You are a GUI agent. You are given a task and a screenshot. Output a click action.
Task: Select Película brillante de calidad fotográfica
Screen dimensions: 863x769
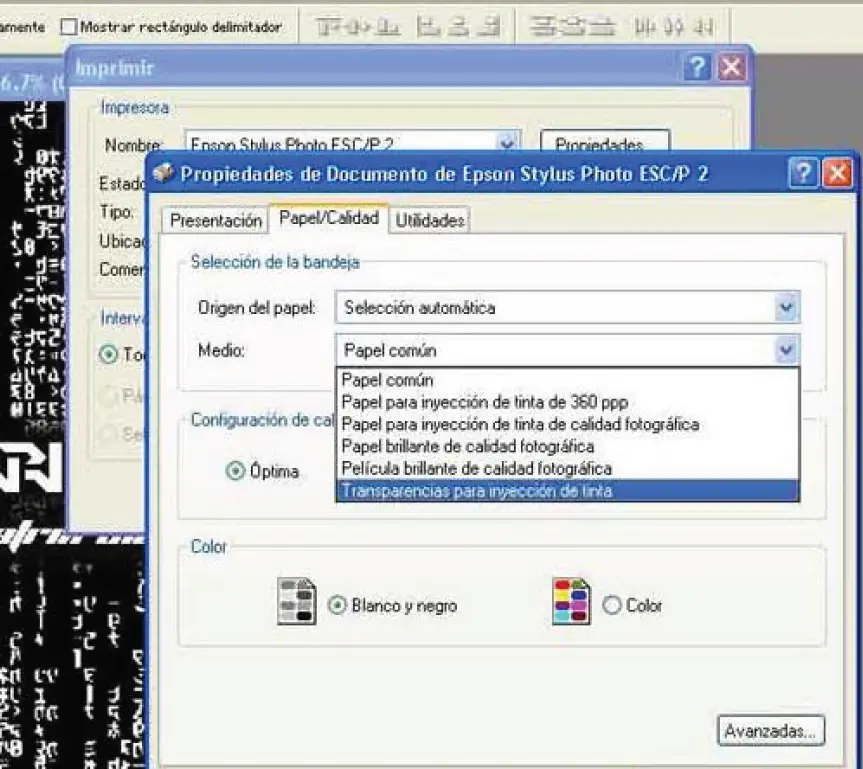click(x=567, y=469)
